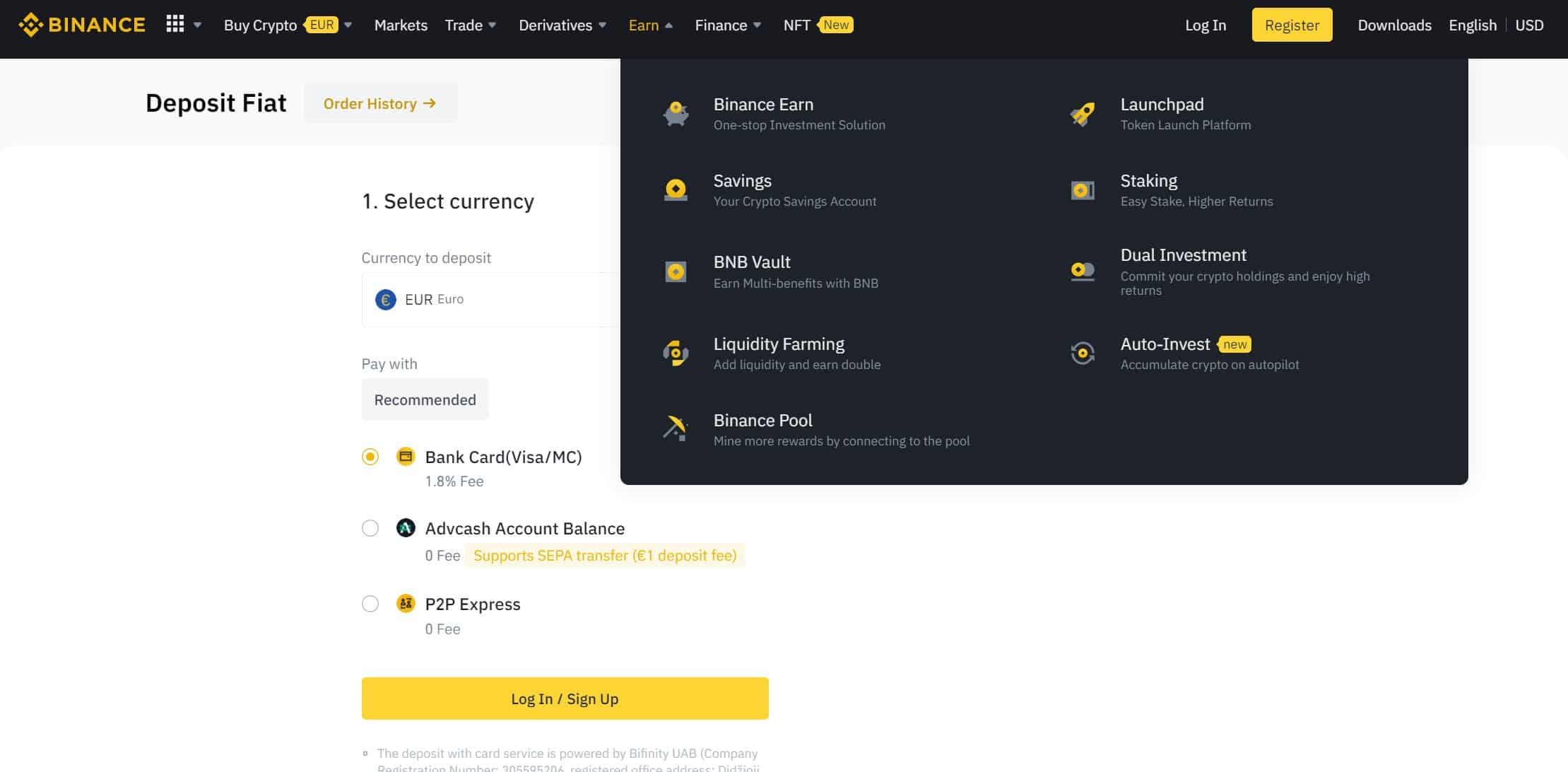This screenshot has width=1568, height=772.
Task: Click the Liquidity Farming icon
Action: pyautogui.click(x=676, y=353)
